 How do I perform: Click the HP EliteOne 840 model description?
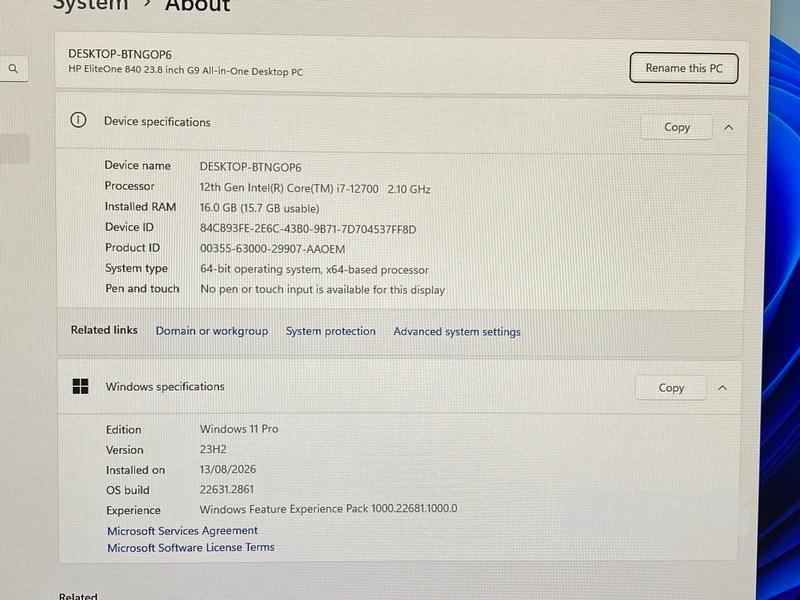(186, 71)
